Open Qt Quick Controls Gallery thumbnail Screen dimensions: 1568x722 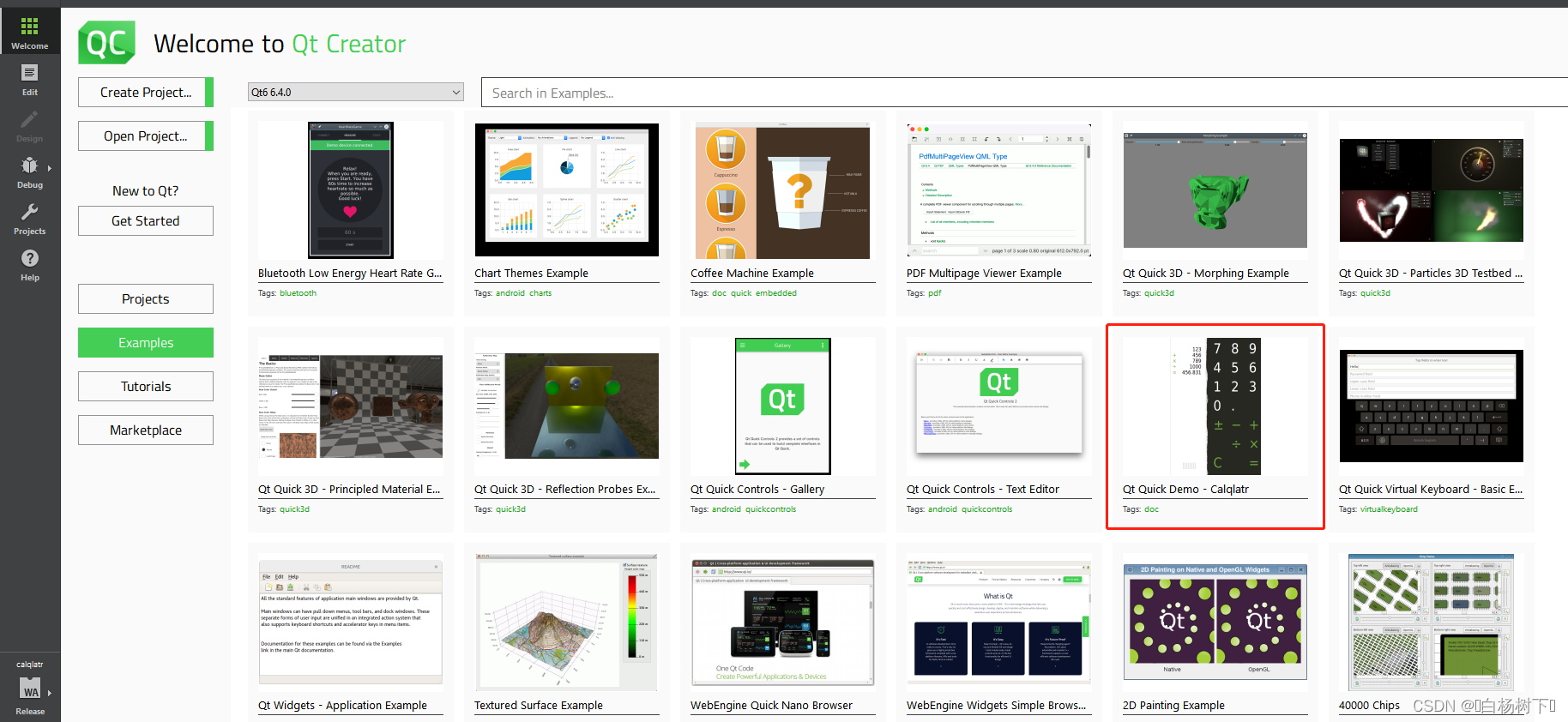783,406
